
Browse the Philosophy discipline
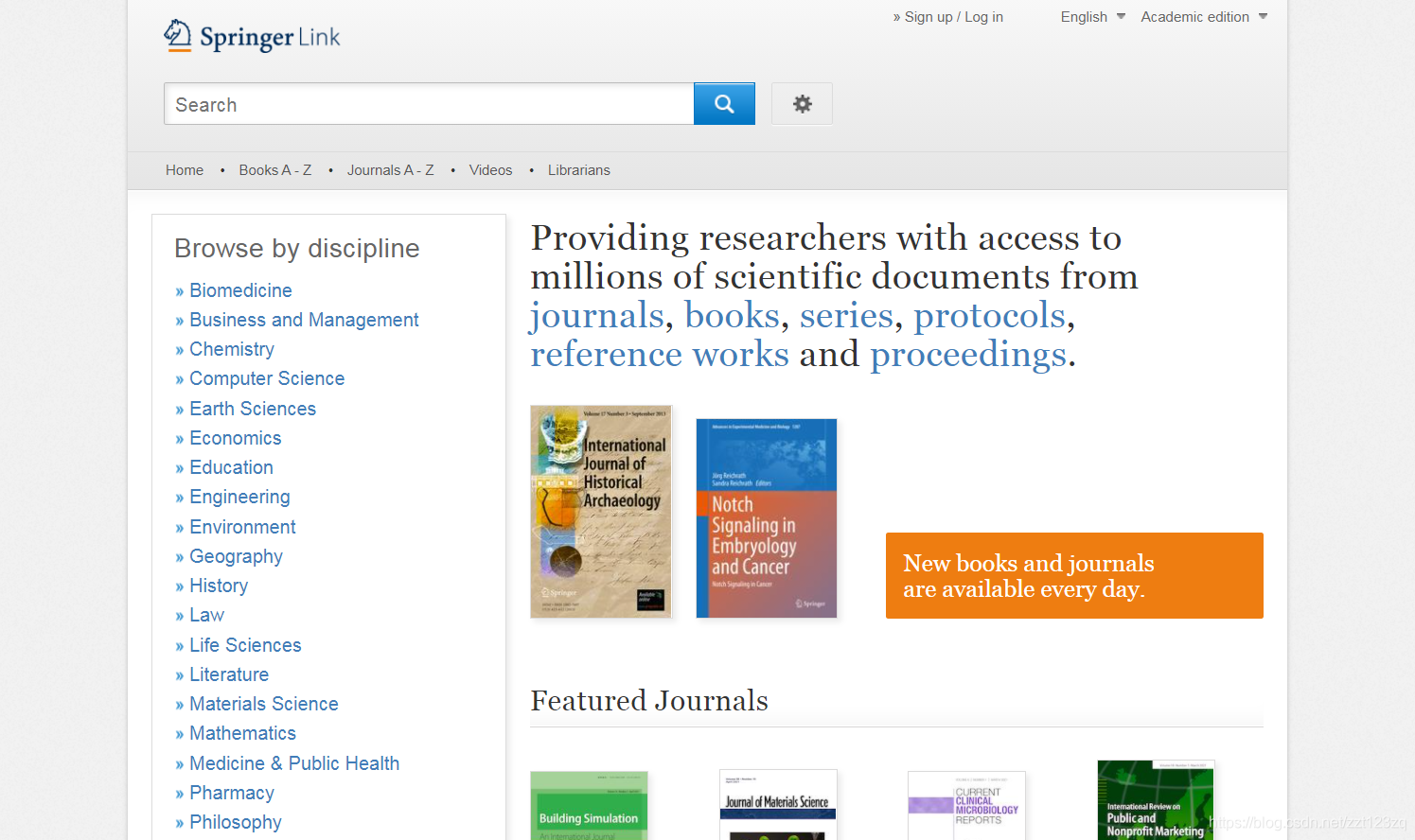(x=236, y=822)
